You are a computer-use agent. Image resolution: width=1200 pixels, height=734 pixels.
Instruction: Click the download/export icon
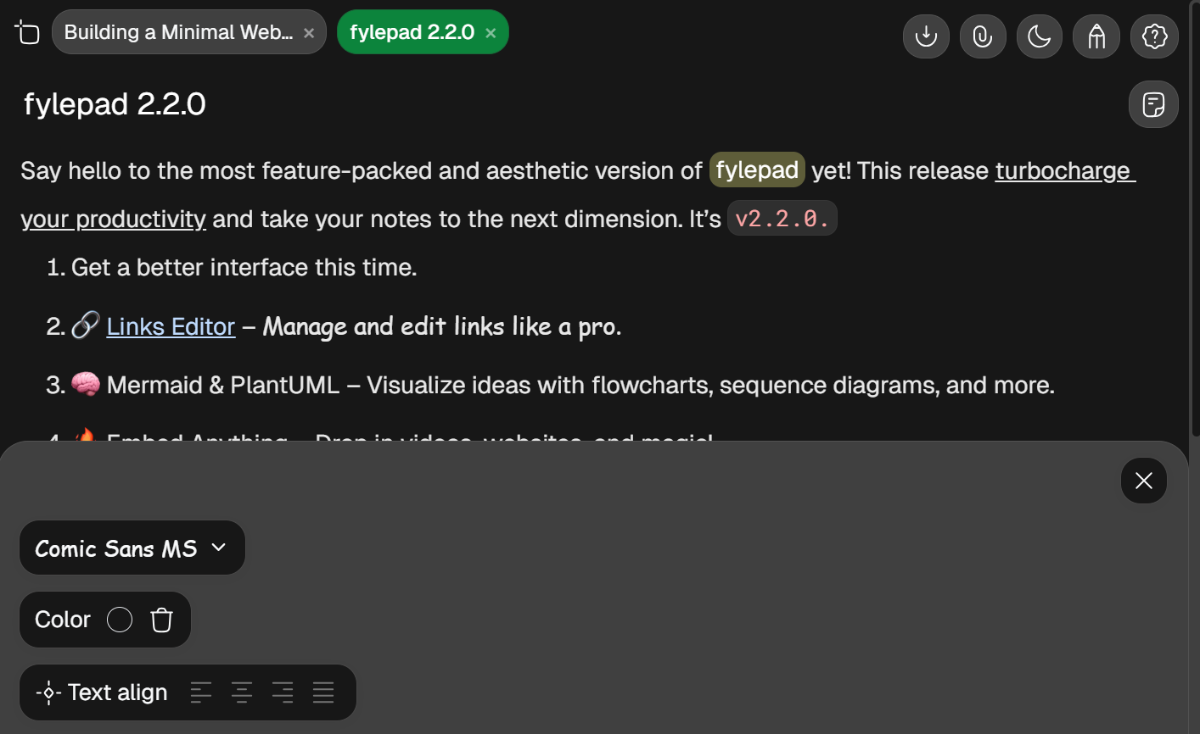click(x=926, y=37)
